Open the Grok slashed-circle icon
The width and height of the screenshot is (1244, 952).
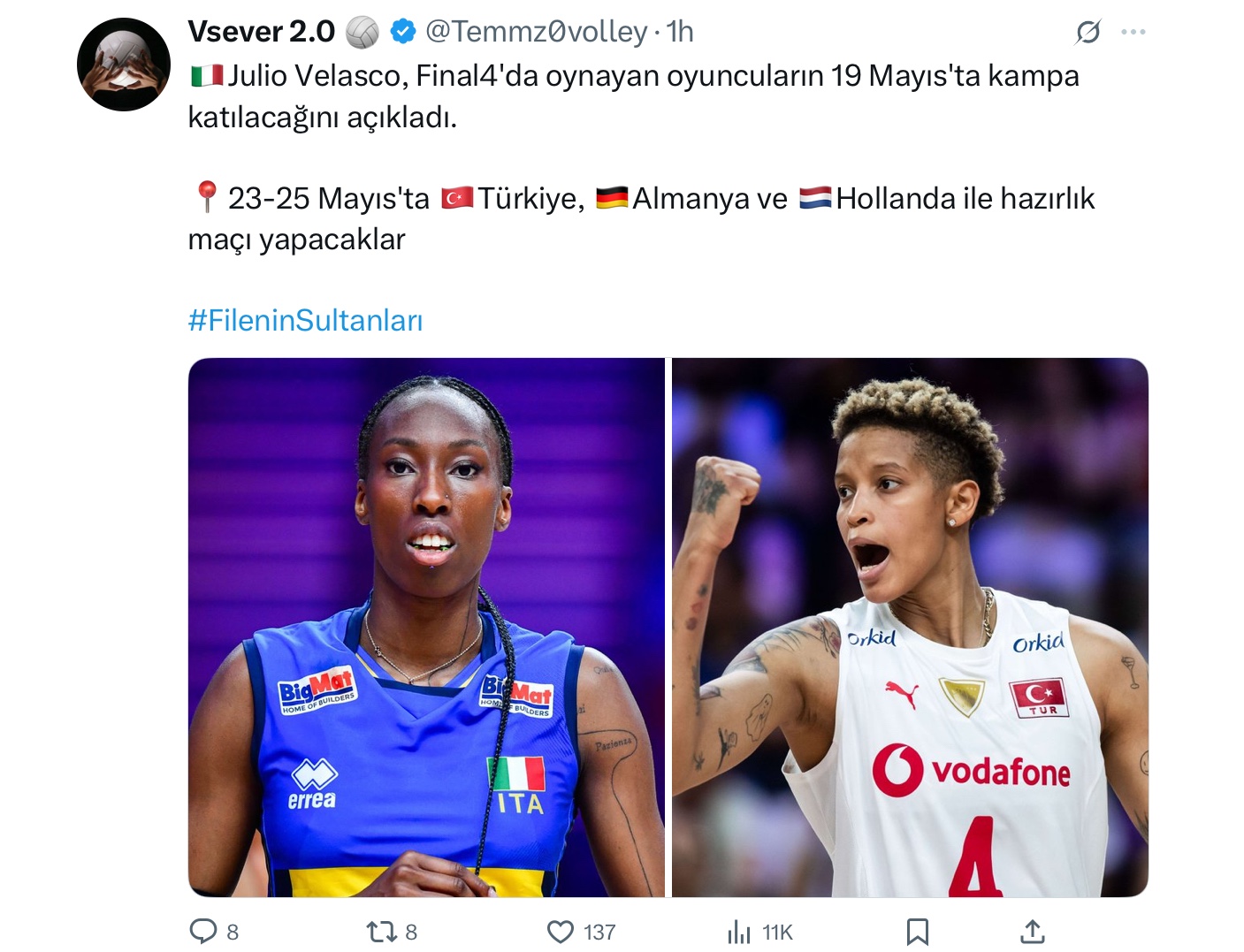[x=1088, y=32]
